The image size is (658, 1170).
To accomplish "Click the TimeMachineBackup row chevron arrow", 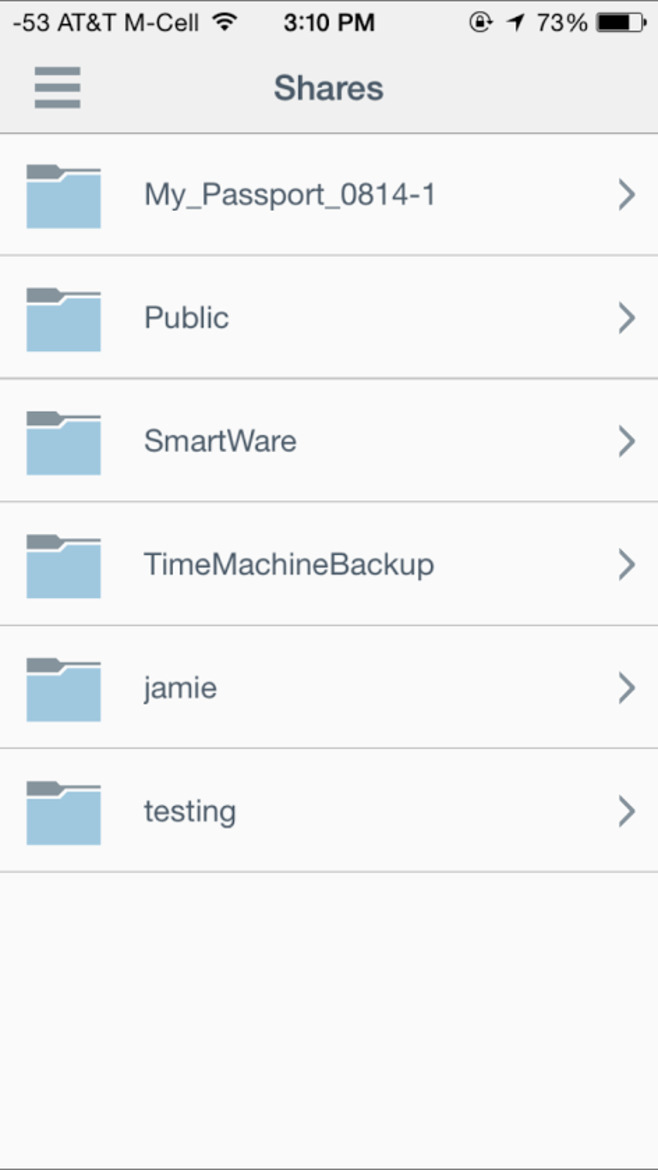I will 627,565.
